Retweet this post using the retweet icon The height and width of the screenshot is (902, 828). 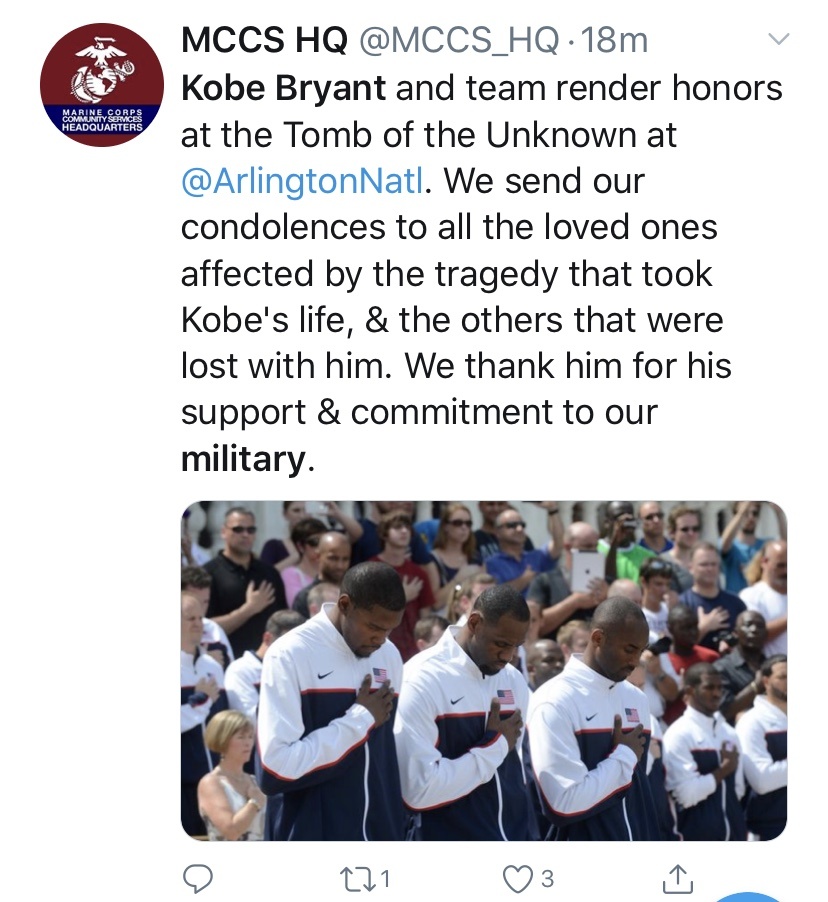[x=355, y=879]
